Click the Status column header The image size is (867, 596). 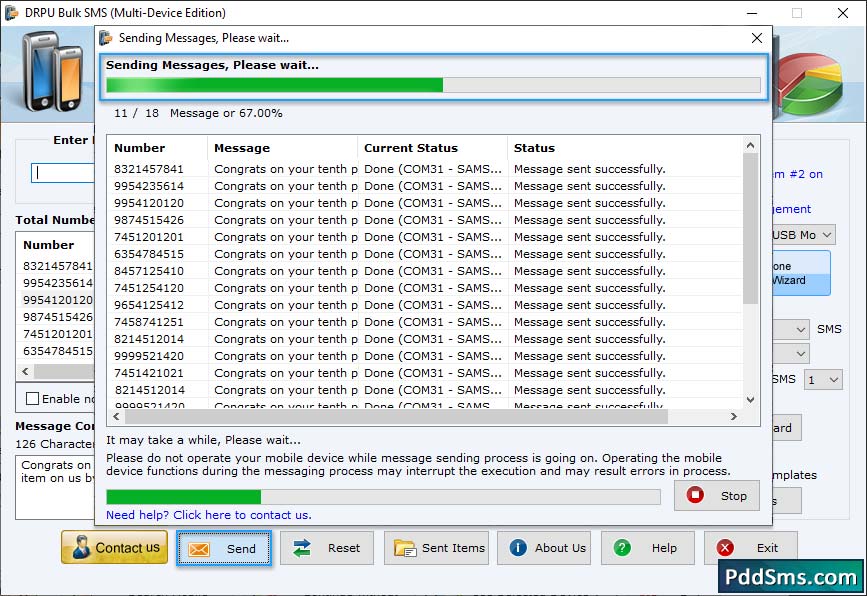tap(625, 148)
